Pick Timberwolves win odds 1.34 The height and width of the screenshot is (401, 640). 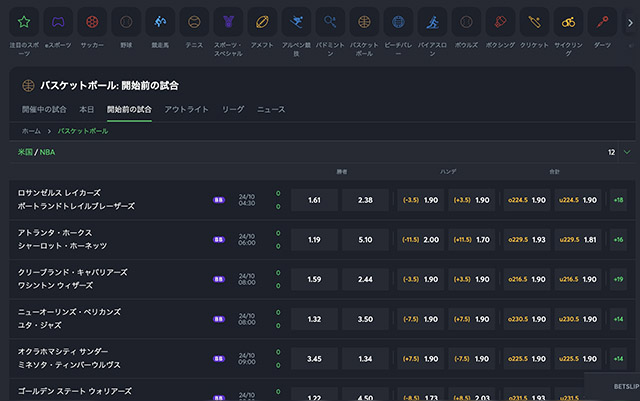click(365, 358)
